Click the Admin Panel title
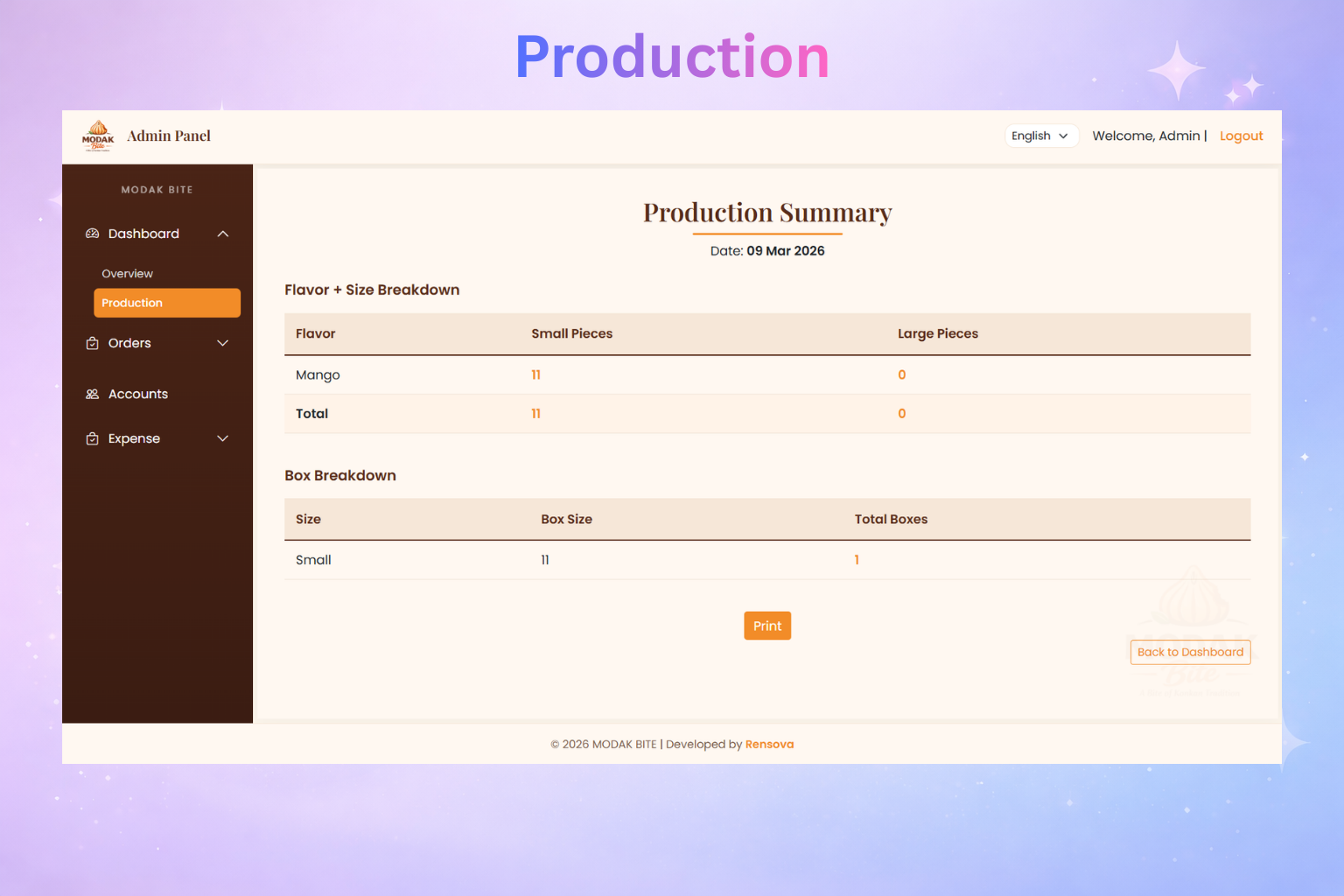 [x=169, y=136]
